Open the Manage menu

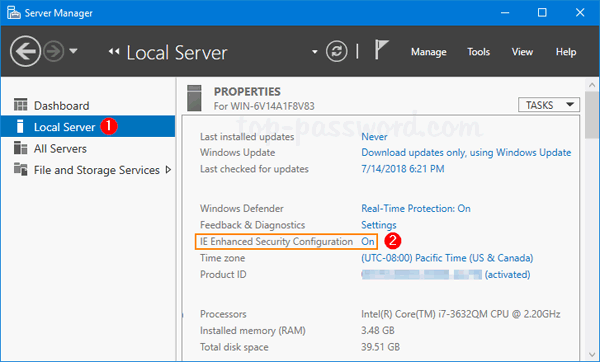429,52
